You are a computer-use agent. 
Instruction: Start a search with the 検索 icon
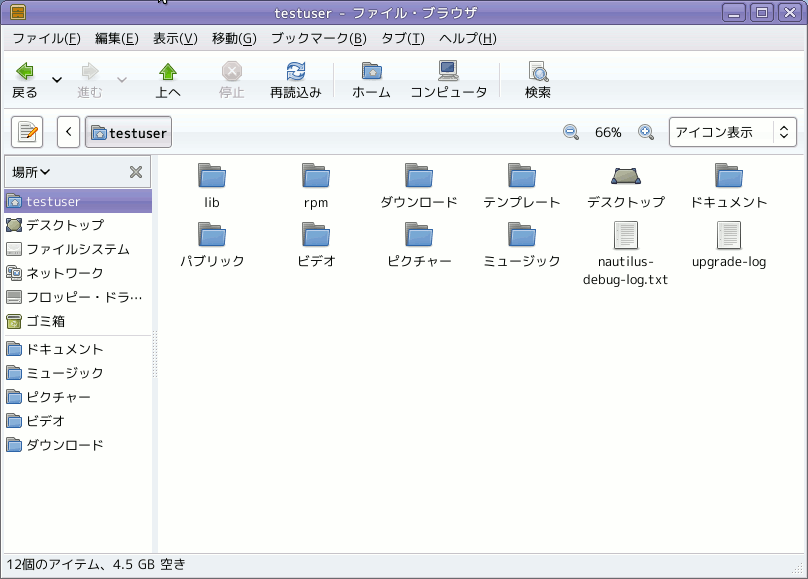click(x=538, y=72)
